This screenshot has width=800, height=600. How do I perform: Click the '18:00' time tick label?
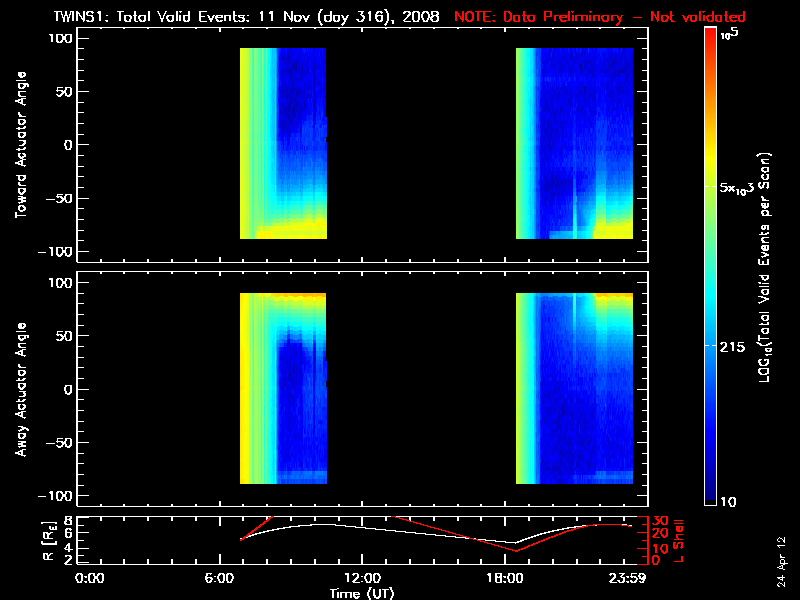pyautogui.click(x=505, y=579)
